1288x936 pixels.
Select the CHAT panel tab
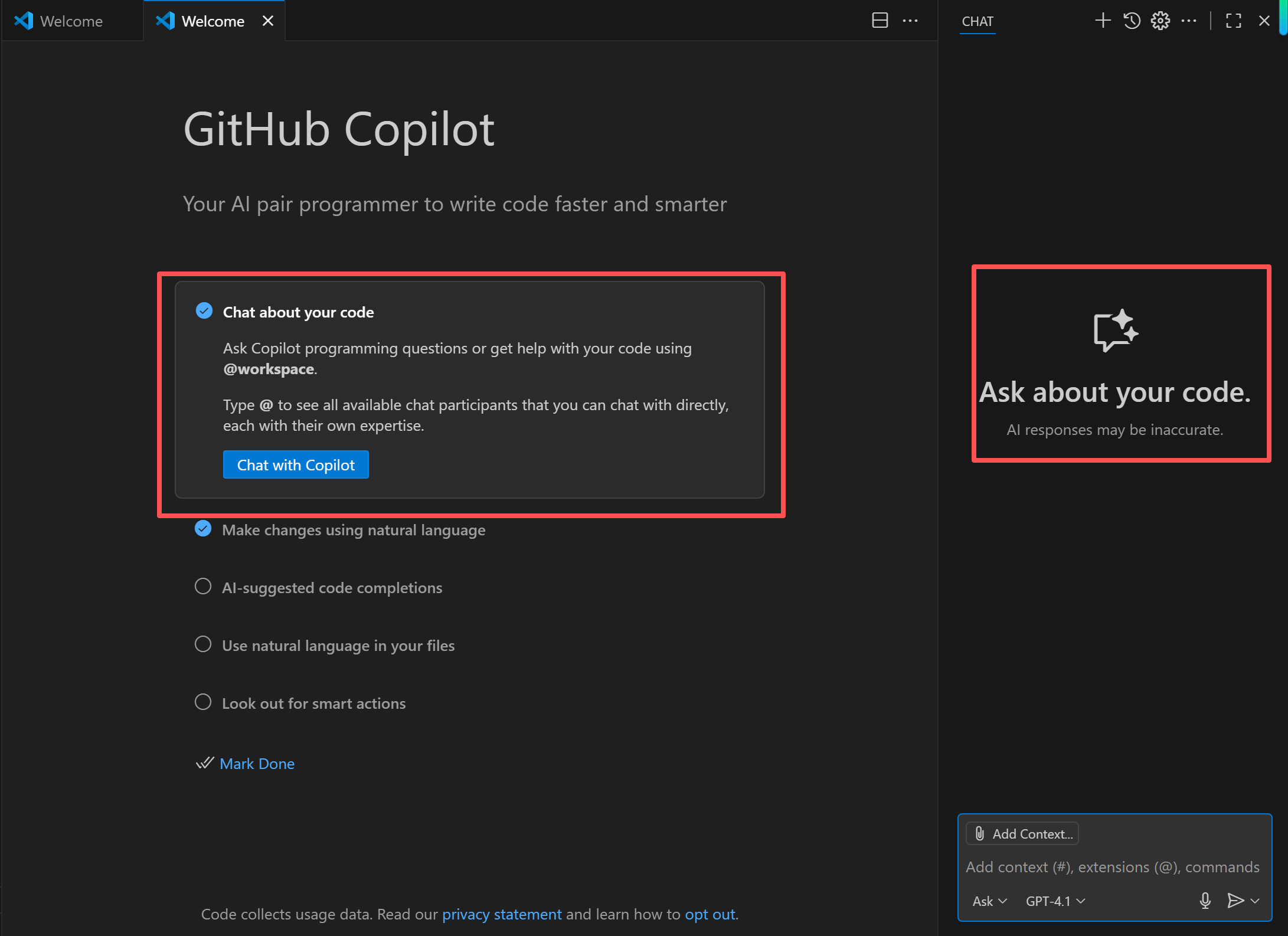[x=978, y=21]
